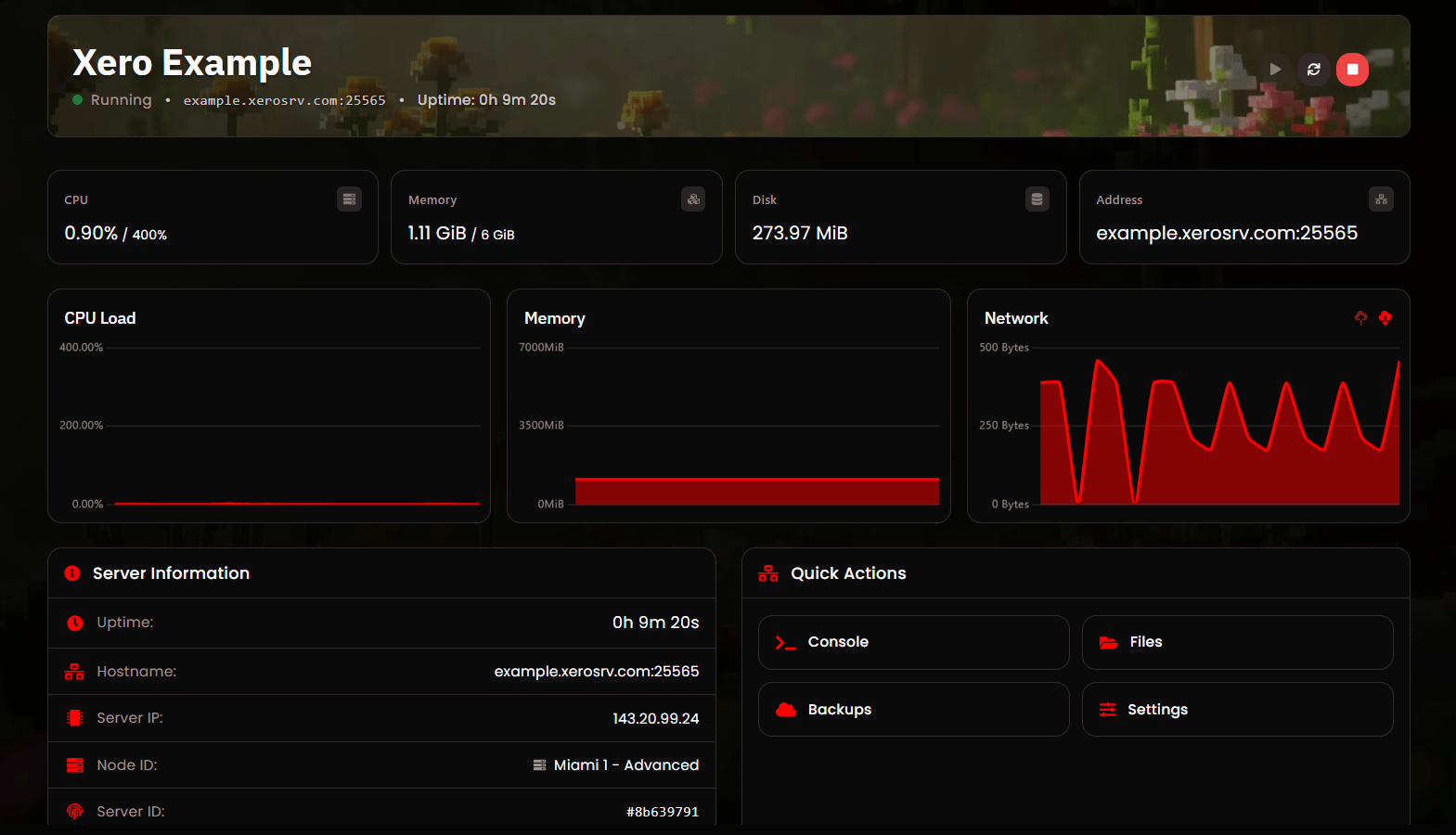Click the Server Information info icon
Screen dimensions: 1456x835
[72, 573]
